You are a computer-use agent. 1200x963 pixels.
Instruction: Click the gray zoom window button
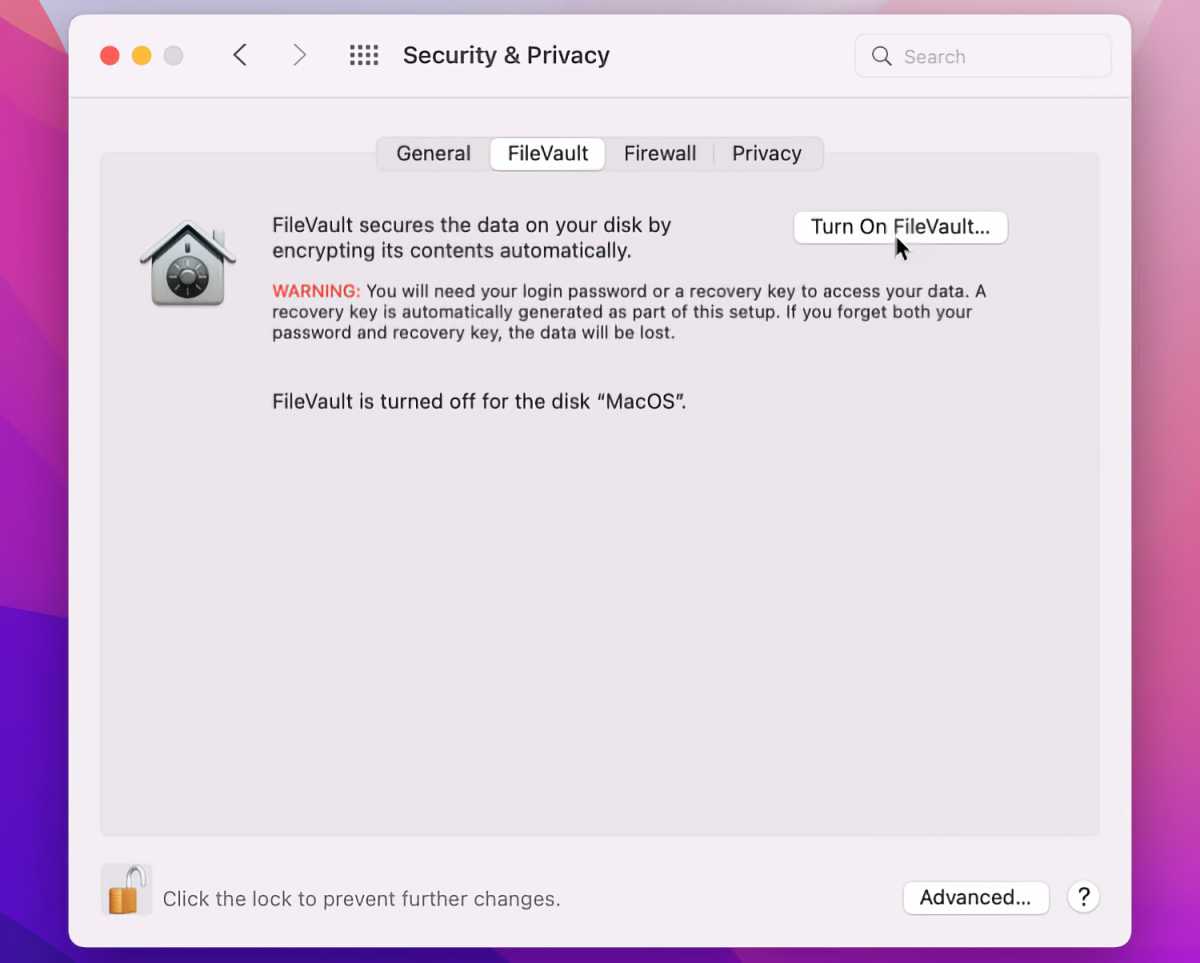coord(174,56)
